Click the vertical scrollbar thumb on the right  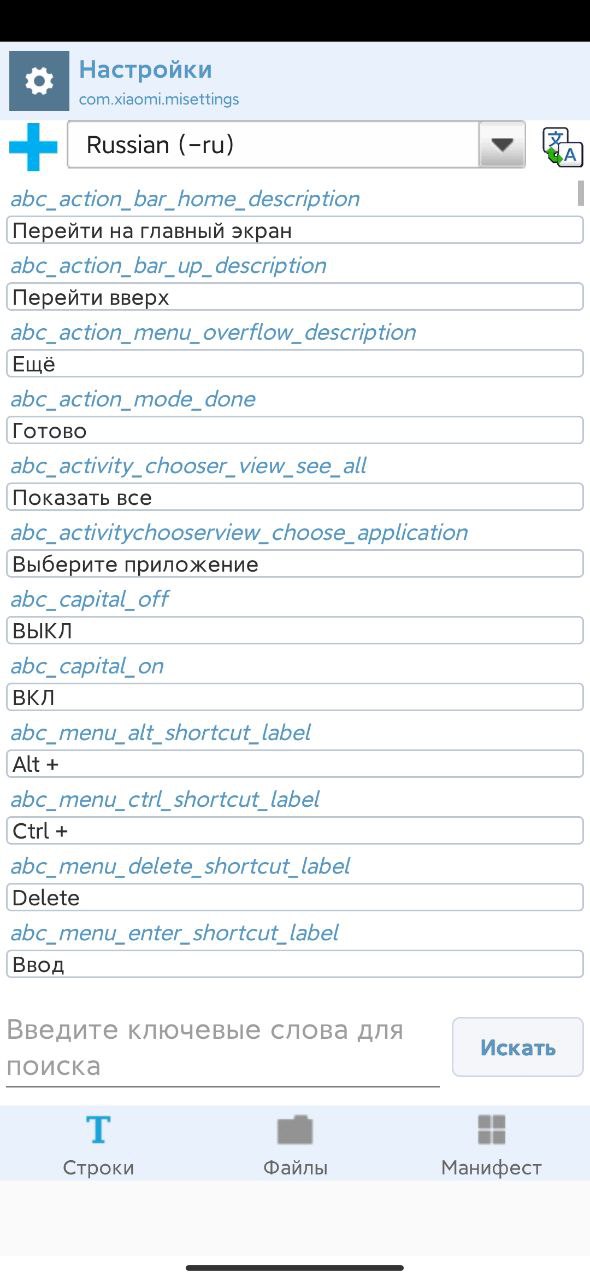click(581, 192)
